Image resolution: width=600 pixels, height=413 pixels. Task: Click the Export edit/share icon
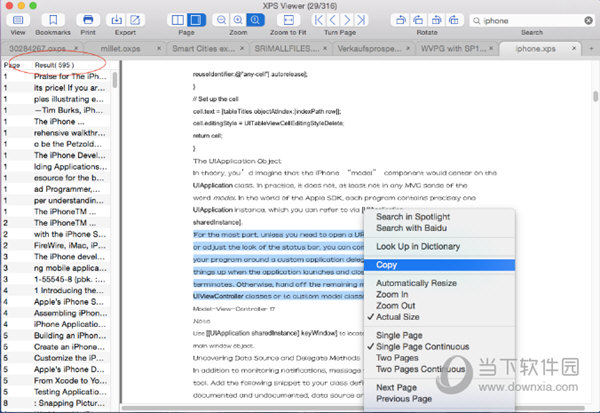135,20
